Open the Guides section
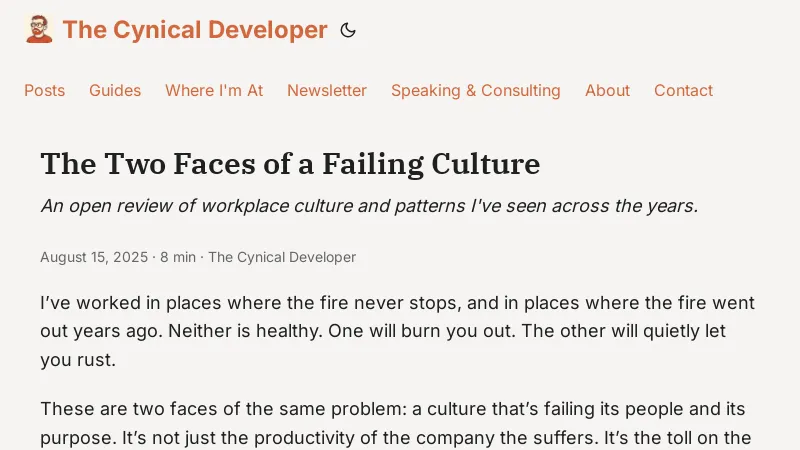This screenshot has height=450, width=800. [115, 90]
